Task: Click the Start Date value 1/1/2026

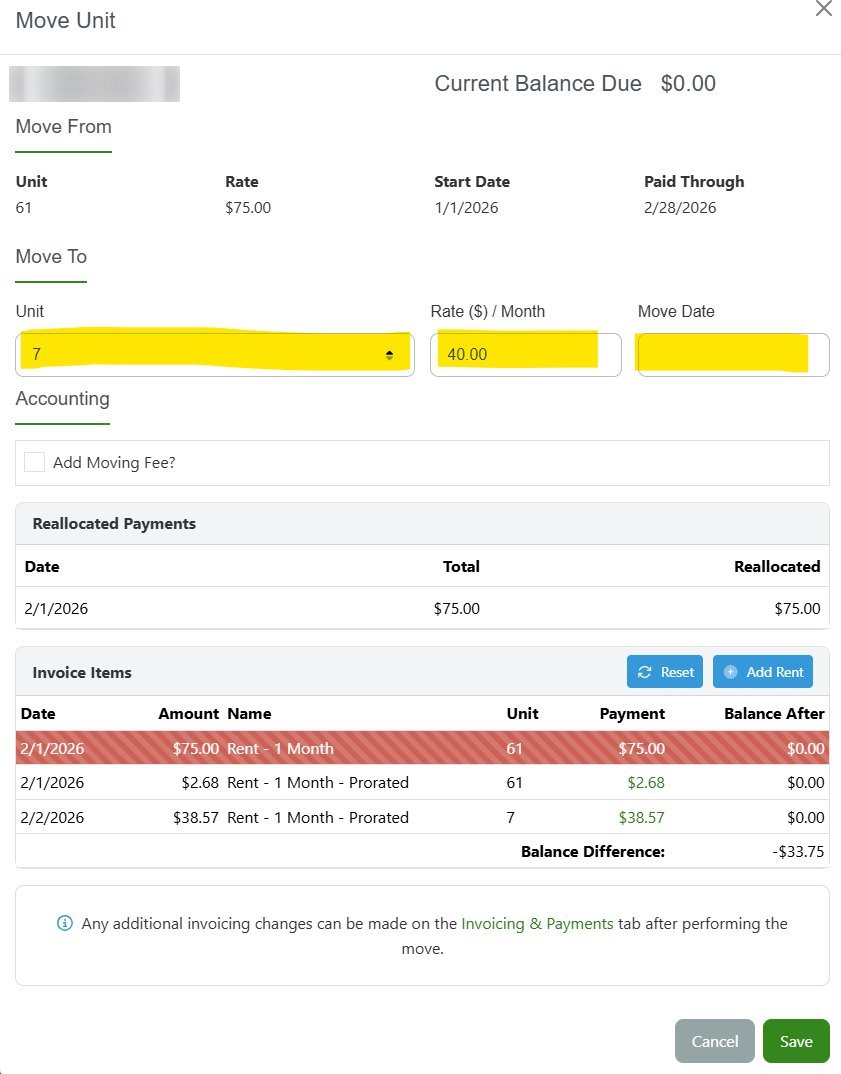Action: point(466,208)
